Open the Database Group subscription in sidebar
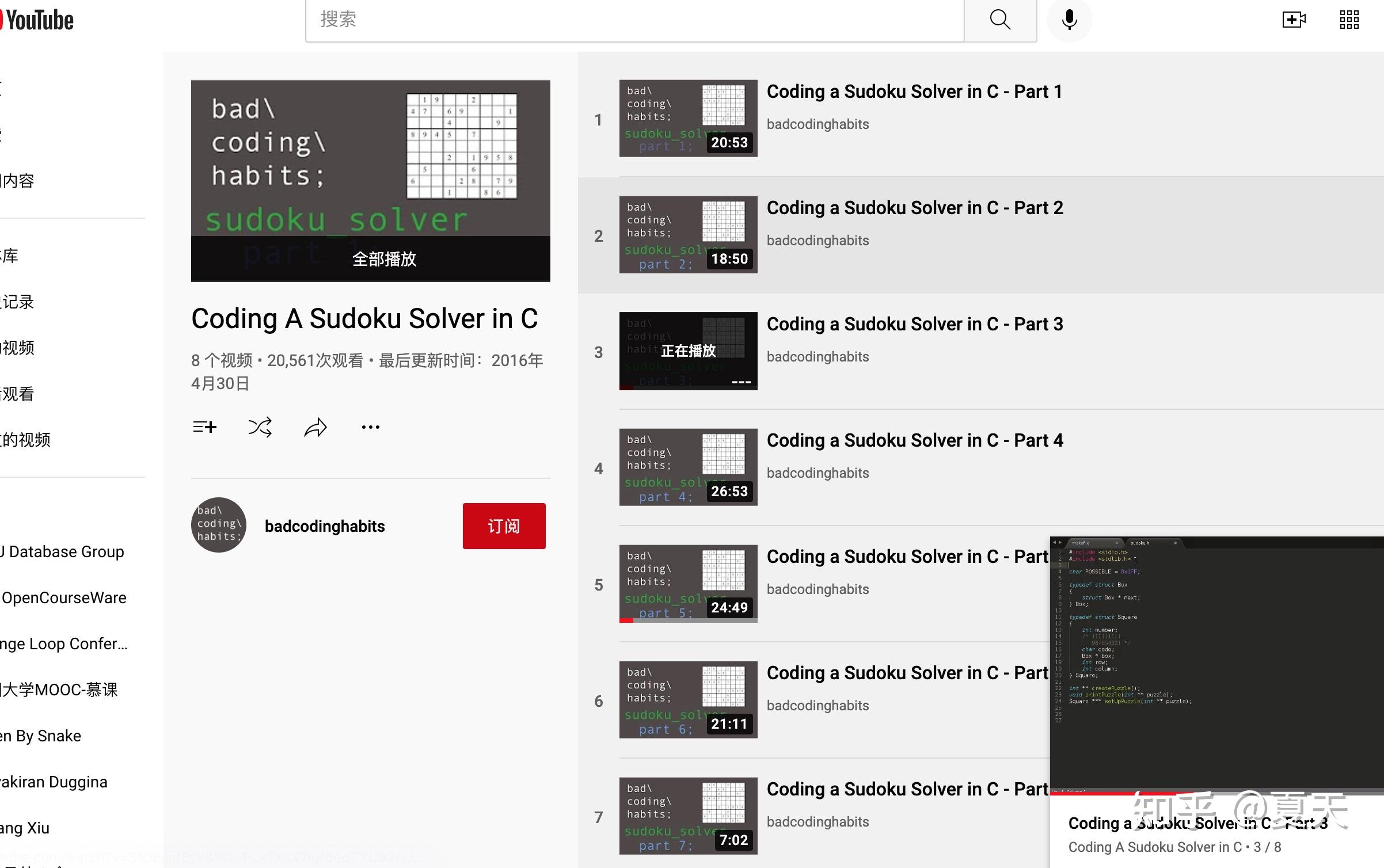 [x=64, y=551]
